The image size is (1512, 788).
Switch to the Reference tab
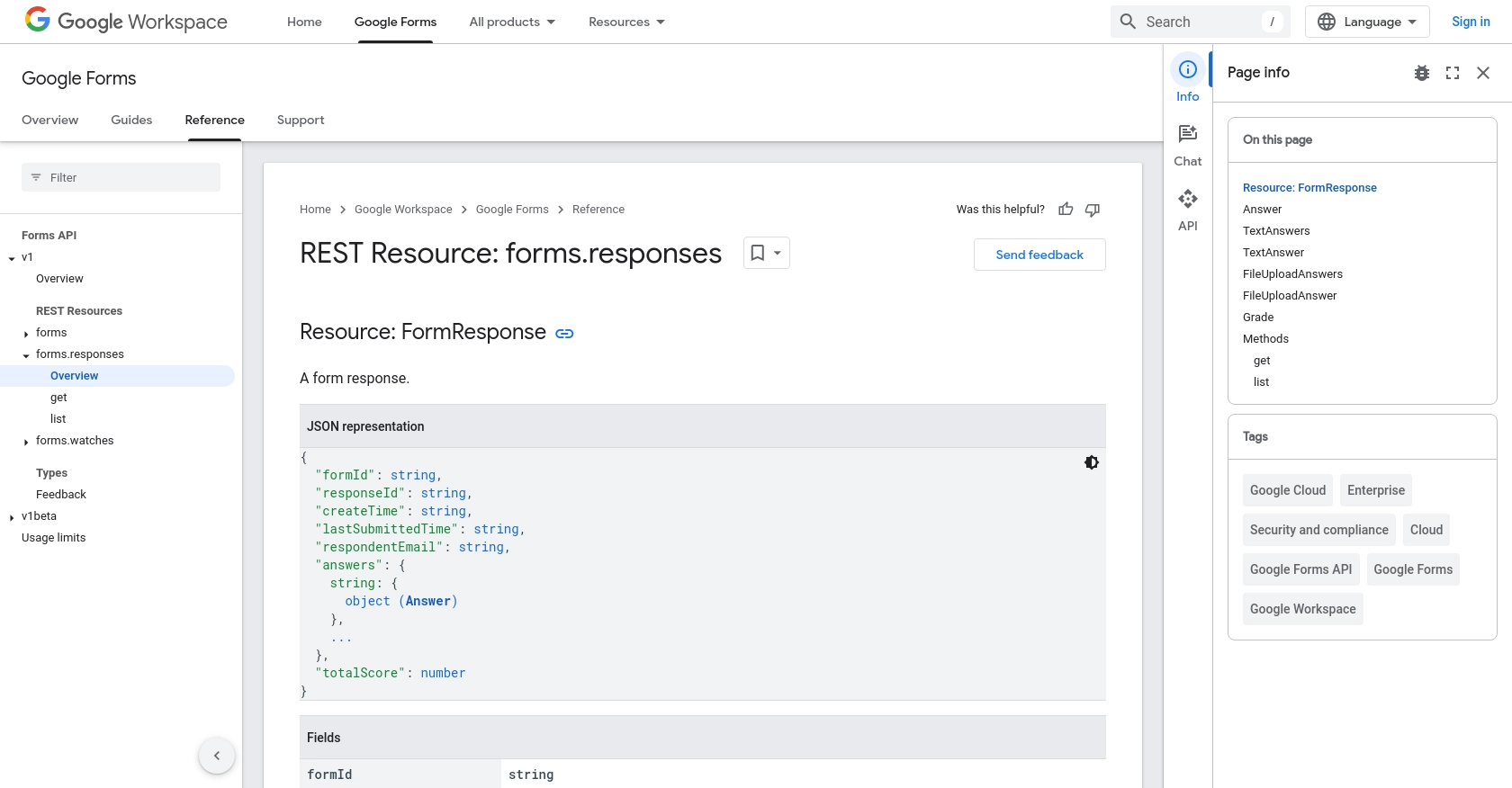214,120
